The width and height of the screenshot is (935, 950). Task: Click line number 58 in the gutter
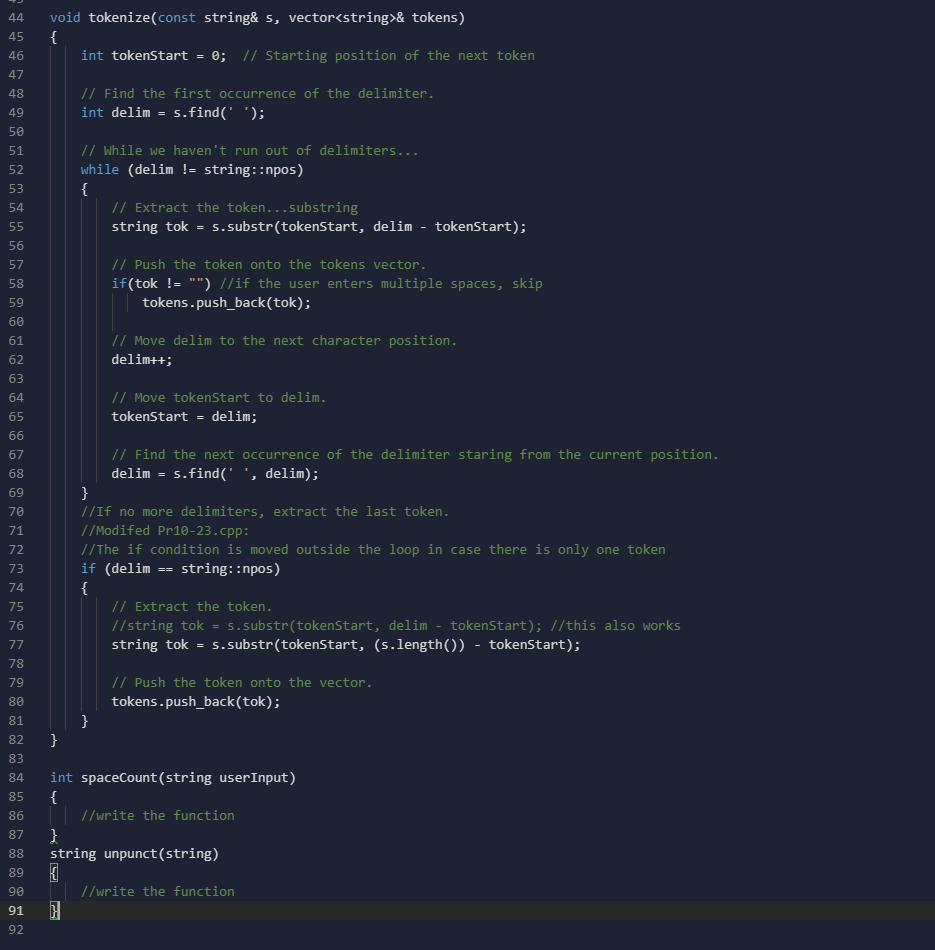[16, 284]
